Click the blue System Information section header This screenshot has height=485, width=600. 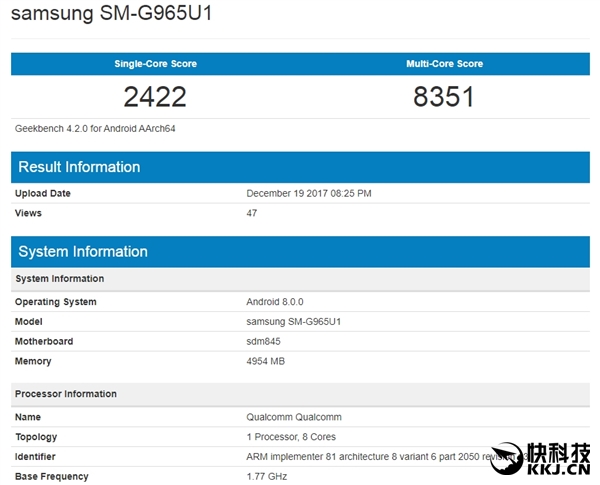pyautogui.click(x=83, y=252)
